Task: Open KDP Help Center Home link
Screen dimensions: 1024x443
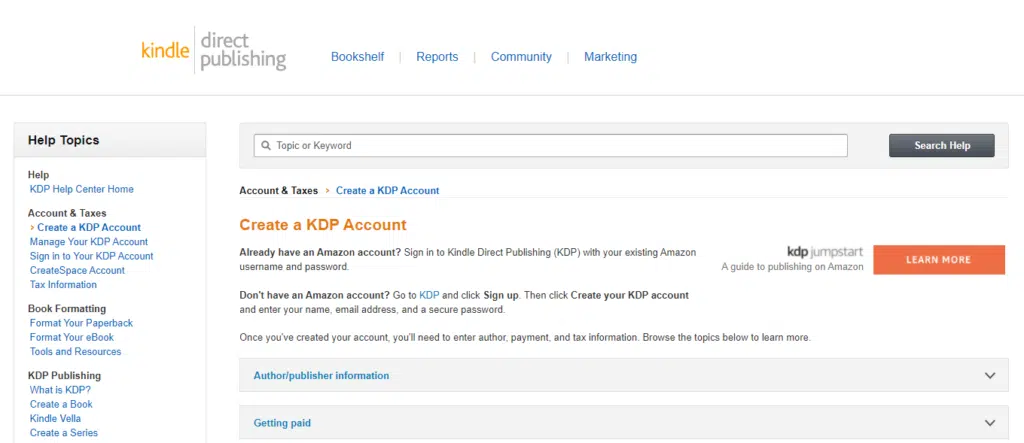Action: coord(81,189)
